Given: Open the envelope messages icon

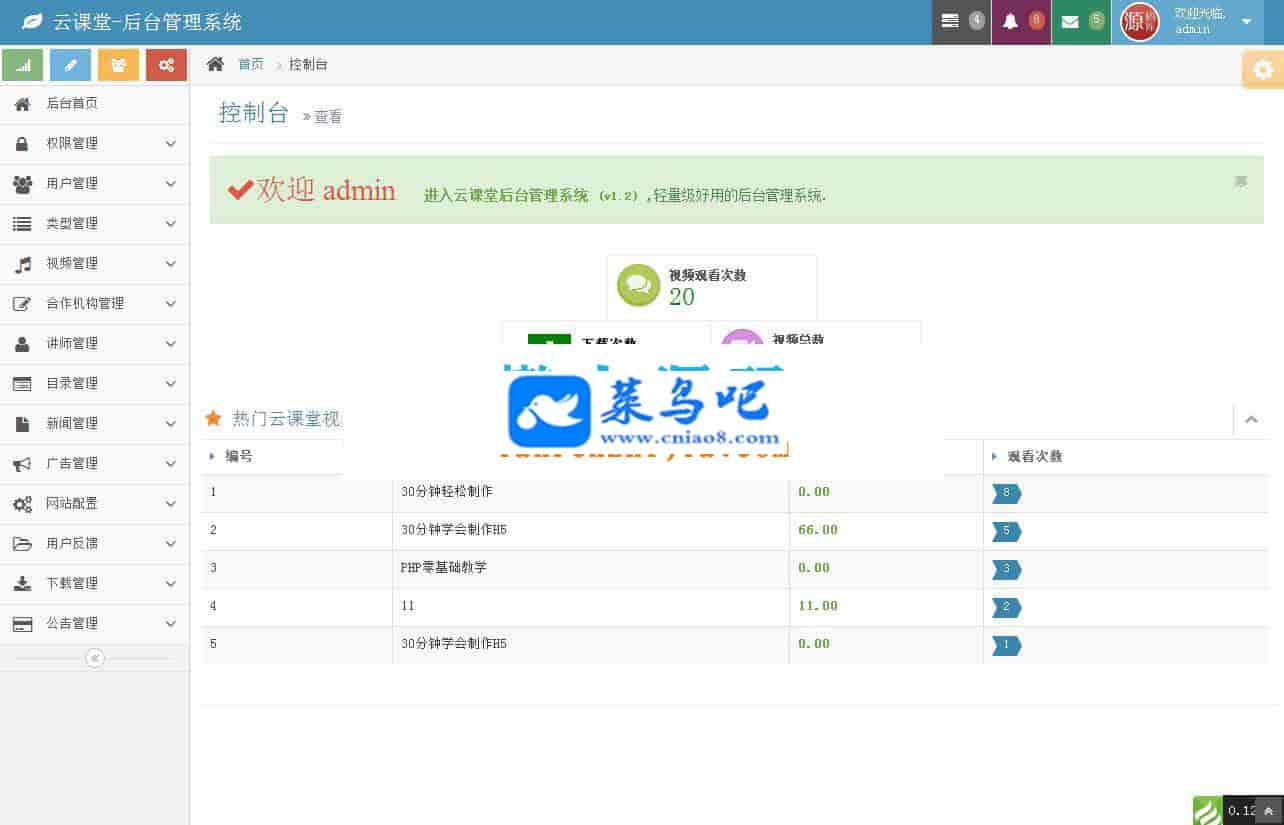Looking at the screenshot, I should coord(1080,21).
